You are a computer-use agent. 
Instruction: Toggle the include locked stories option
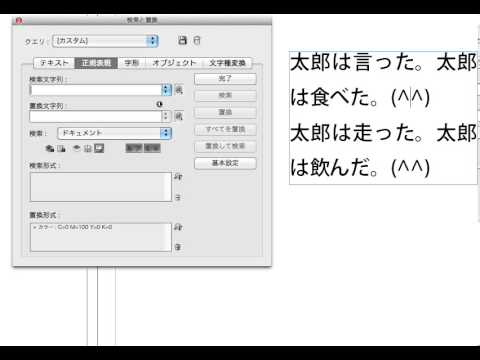click(x=61, y=148)
